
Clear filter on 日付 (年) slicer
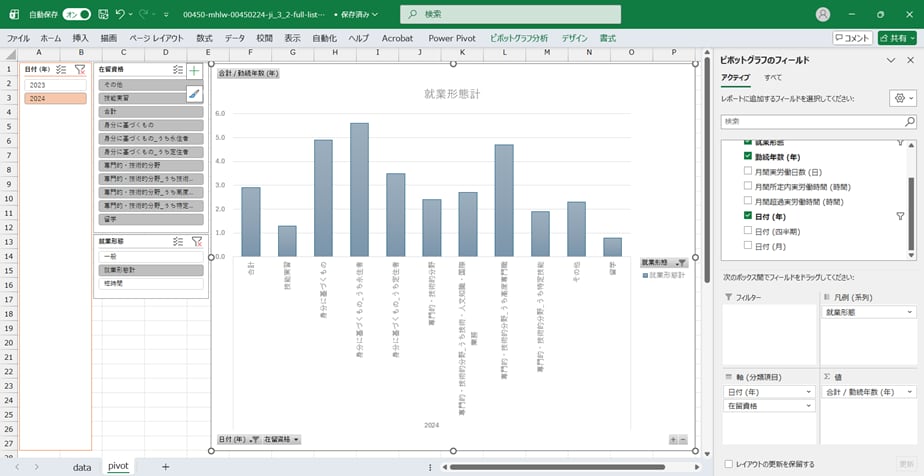tap(80, 70)
